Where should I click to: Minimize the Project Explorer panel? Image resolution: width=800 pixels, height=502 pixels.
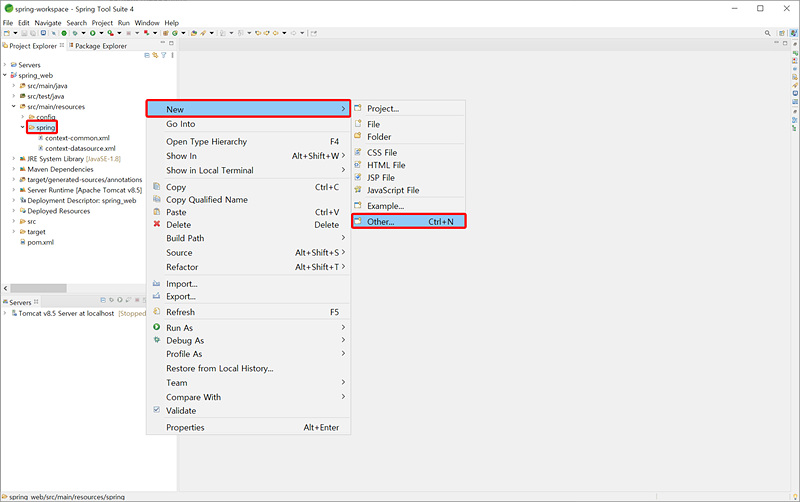(x=163, y=43)
